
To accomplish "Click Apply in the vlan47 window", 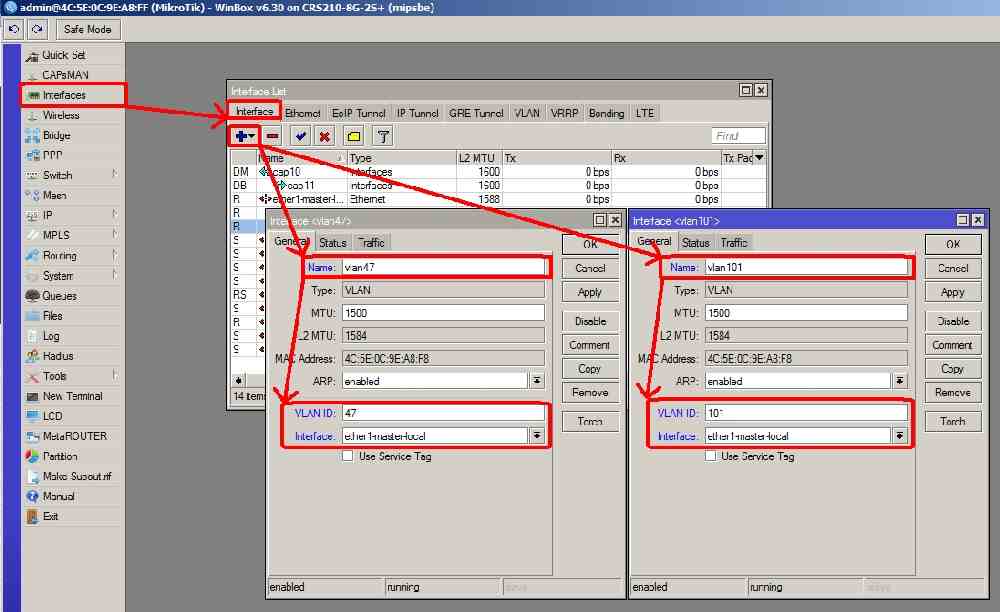I will click(590, 292).
